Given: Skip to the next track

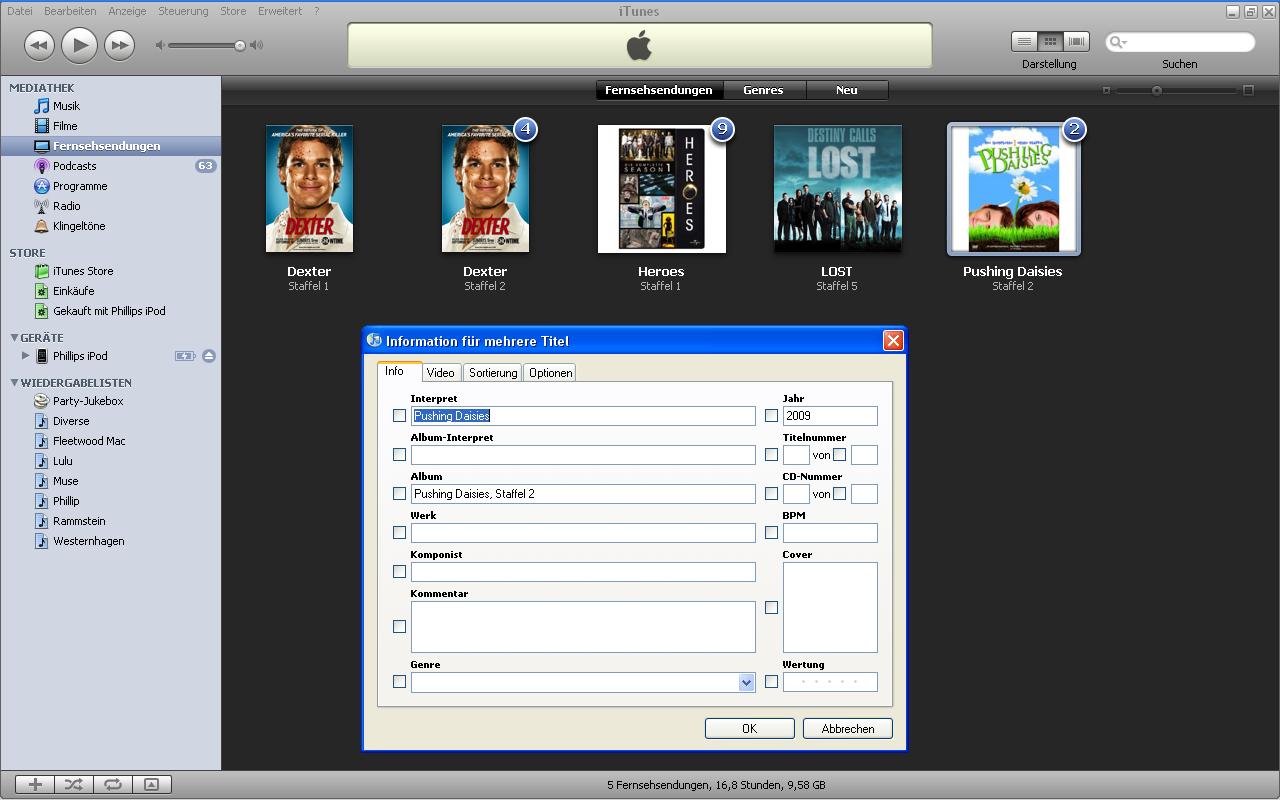Looking at the screenshot, I should coord(119,44).
